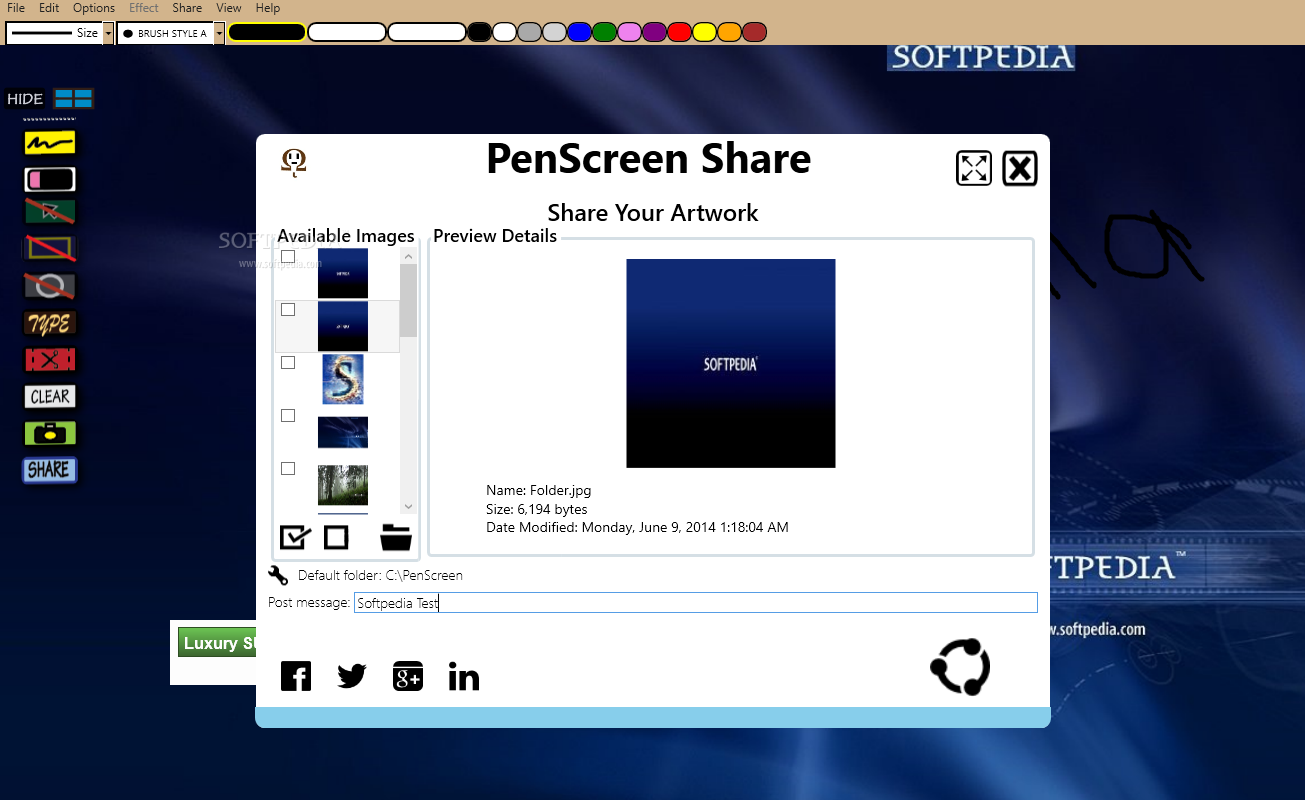Select the small black round swatch

[x=480, y=32]
